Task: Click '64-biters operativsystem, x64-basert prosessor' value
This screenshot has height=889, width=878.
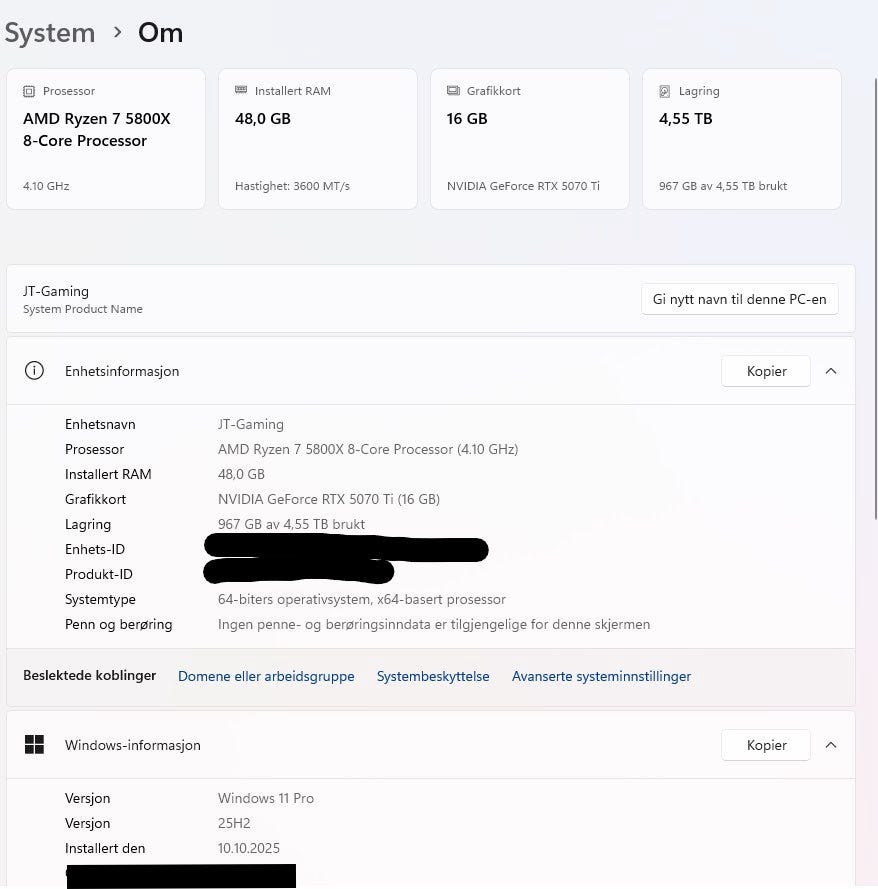Action: 362,599
